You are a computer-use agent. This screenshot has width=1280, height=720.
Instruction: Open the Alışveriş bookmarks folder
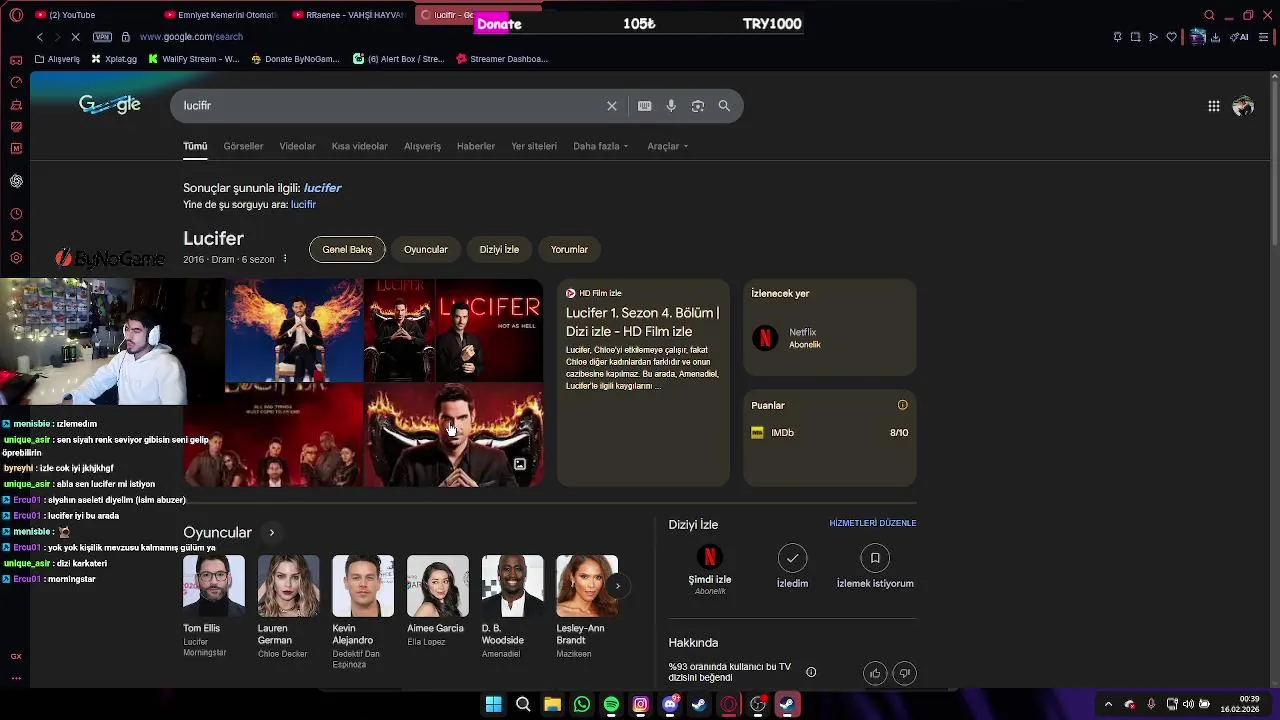pyautogui.click(x=57, y=59)
